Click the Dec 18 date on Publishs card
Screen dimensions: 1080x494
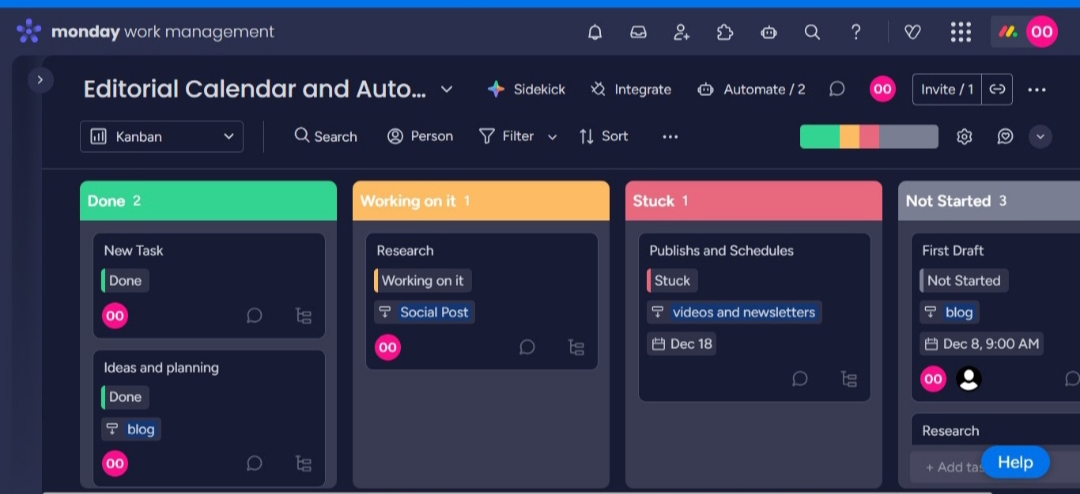point(681,344)
